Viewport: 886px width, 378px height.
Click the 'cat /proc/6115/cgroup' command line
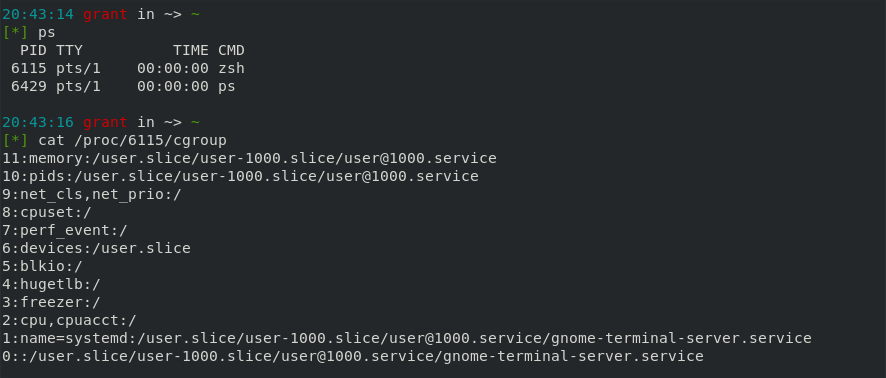point(132,140)
